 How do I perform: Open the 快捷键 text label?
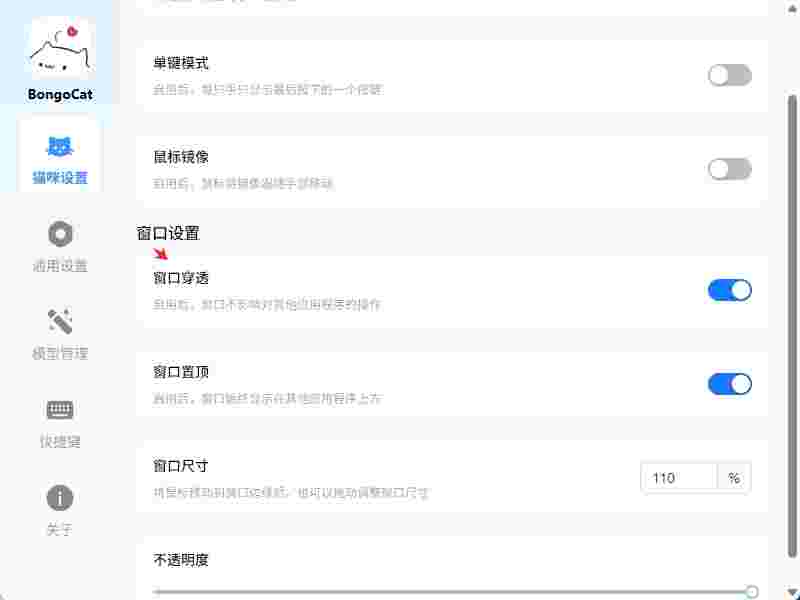(x=60, y=442)
